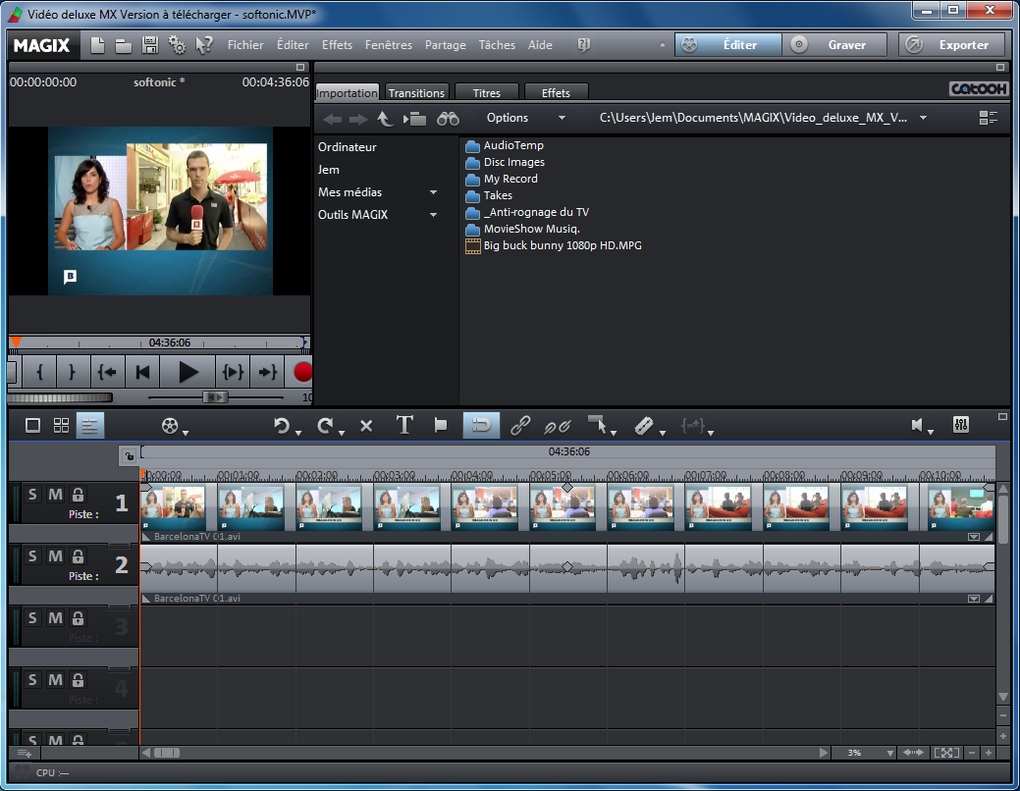Switch to Graver screen
The height and width of the screenshot is (791, 1020).
click(x=835, y=45)
